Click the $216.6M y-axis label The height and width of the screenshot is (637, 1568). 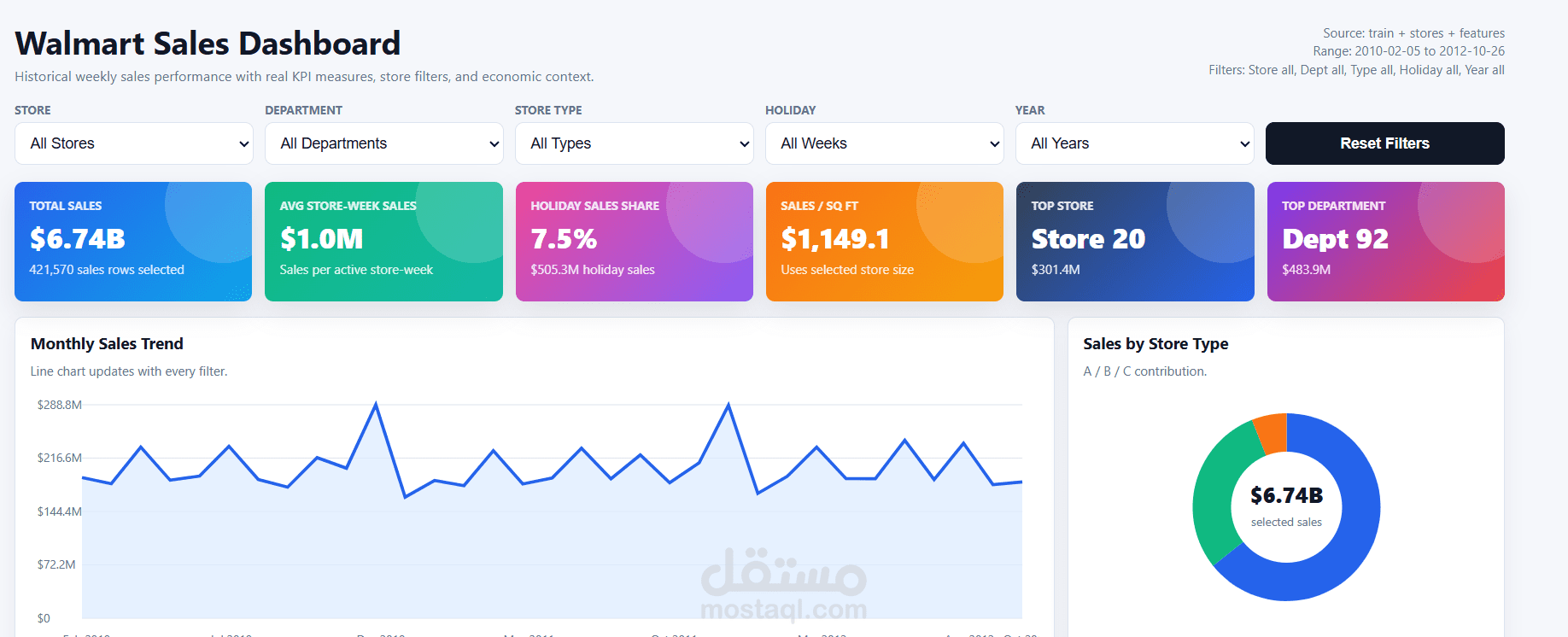tap(60, 458)
